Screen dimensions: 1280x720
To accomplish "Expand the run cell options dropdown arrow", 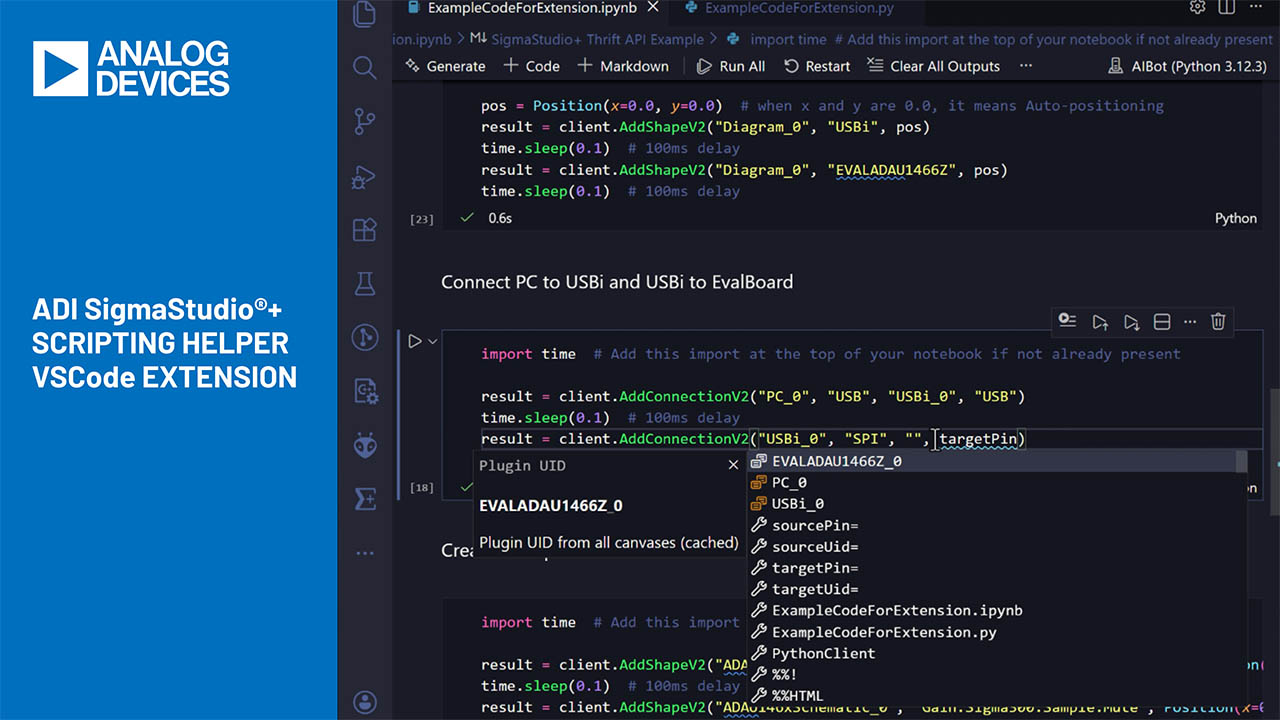I will [x=433, y=341].
